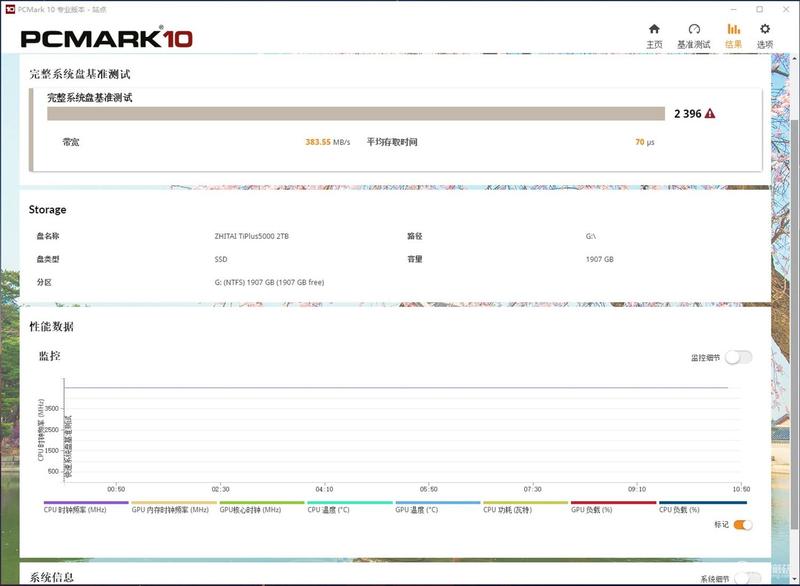Image resolution: width=800 pixels, height=586 pixels.
Task: Switch to Results (结果) tab
Action: 733,36
